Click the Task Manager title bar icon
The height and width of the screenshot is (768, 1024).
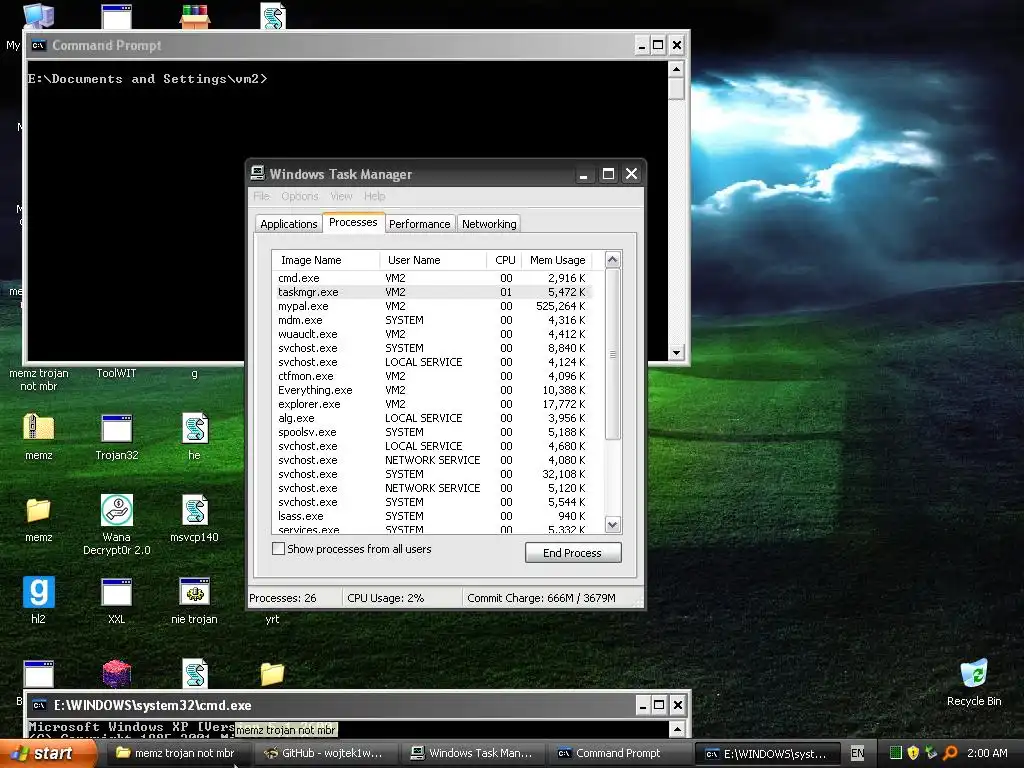click(257, 173)
